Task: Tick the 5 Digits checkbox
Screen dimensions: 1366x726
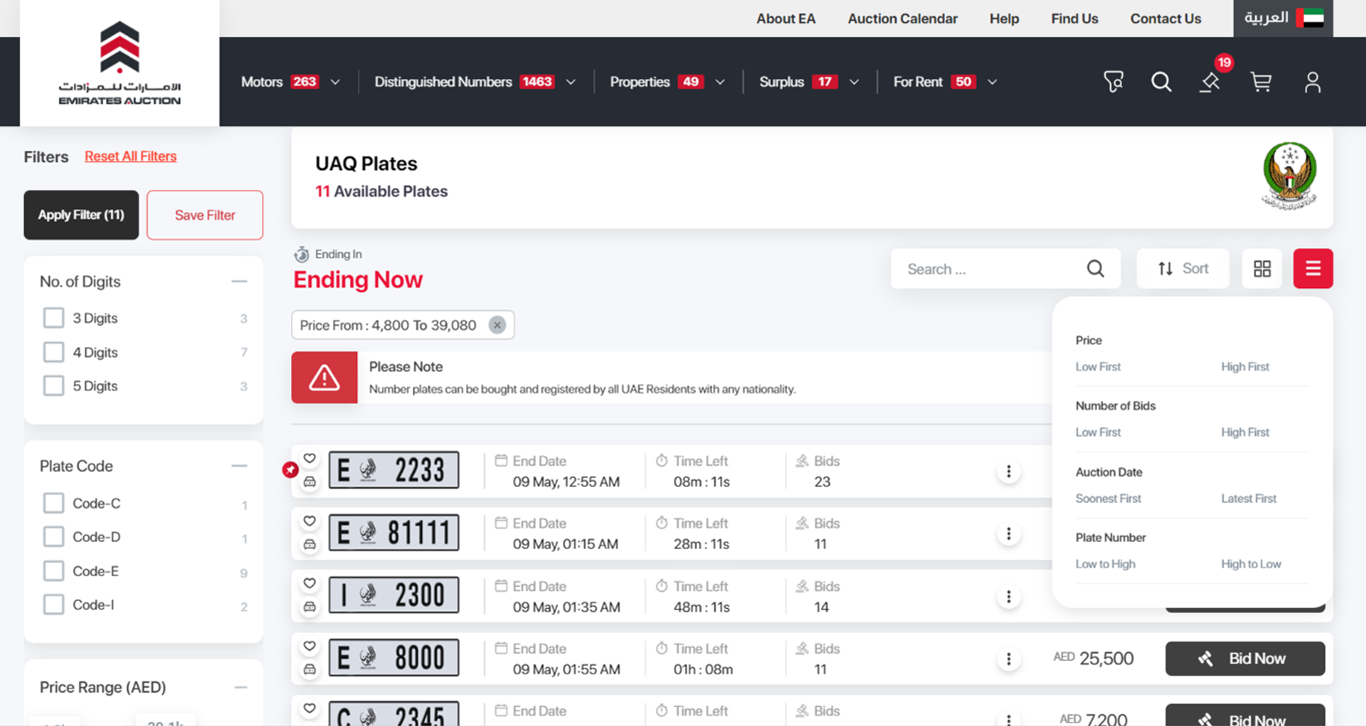Action: click(54, 386)
